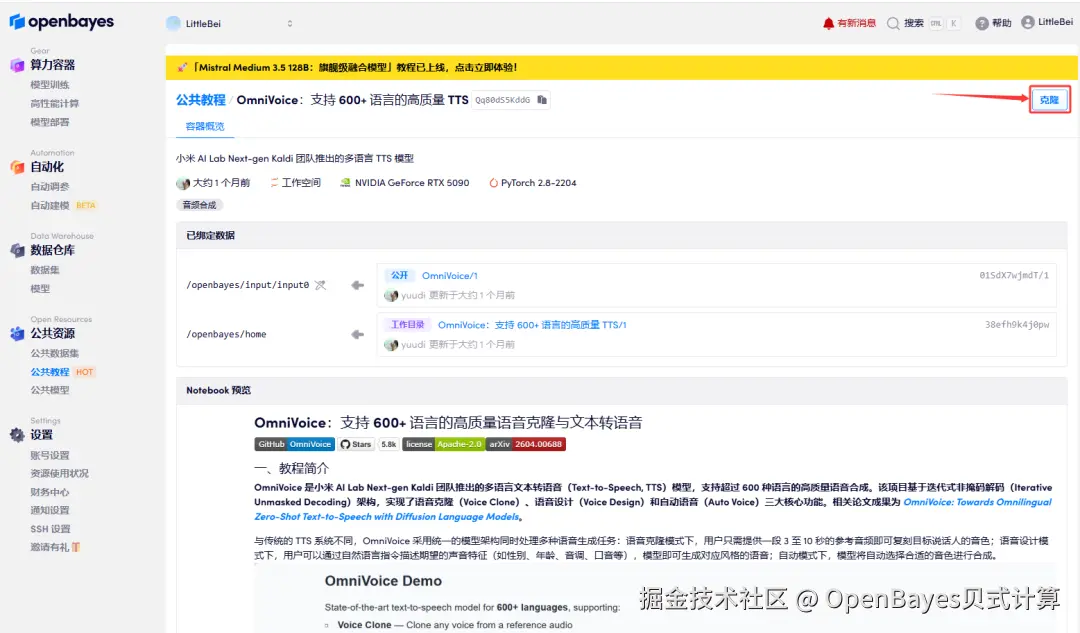1080x633 pixels.
Task: Click the LittleBei workspace avatar at top left
Action: [174, 23]
